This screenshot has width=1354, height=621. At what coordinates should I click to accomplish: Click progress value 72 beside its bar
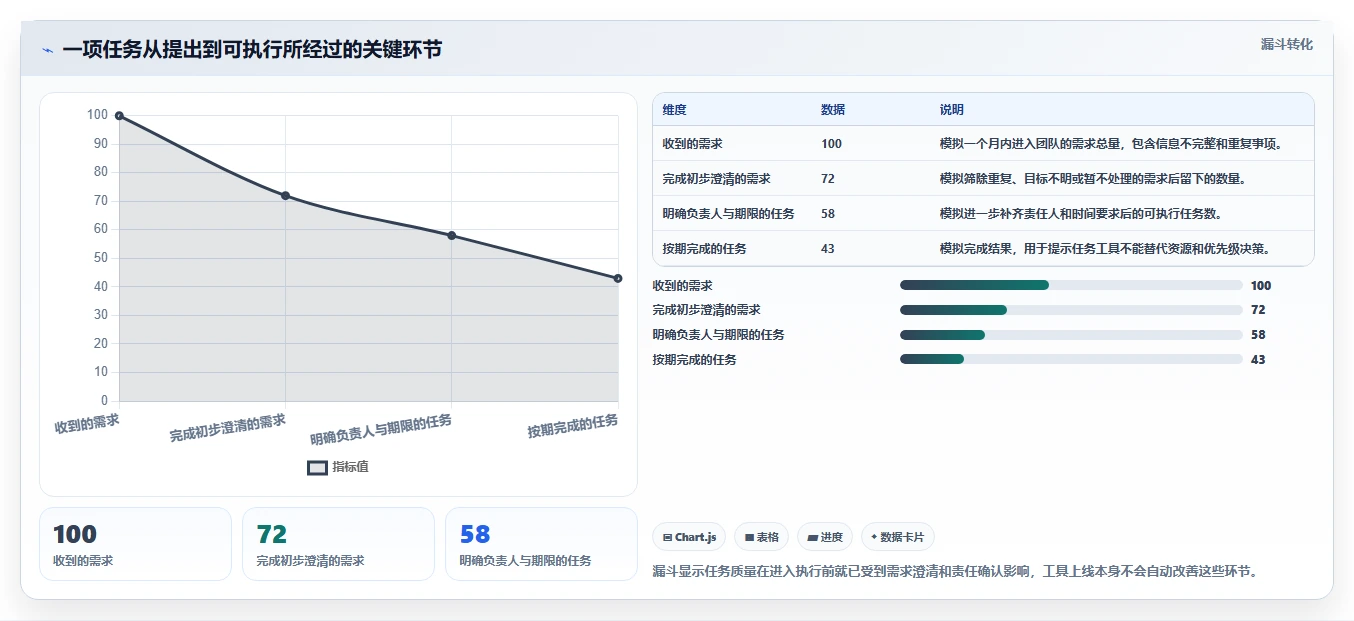tap(1258, 310)
